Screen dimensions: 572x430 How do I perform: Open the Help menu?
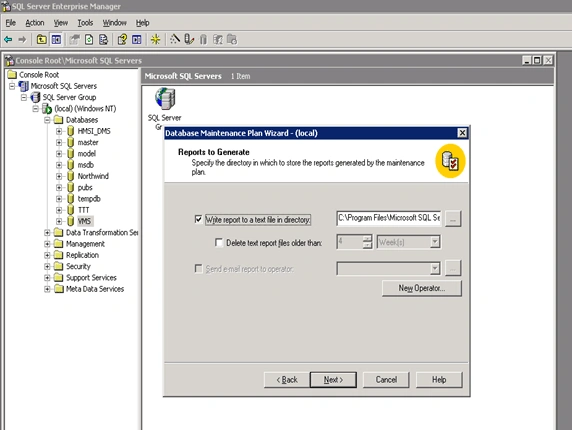point(143,23)
